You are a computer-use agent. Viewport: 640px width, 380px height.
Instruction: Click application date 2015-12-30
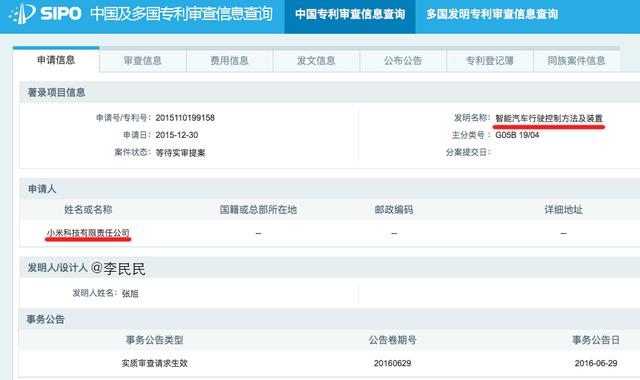pyautogui.click(x=177, y=135)
